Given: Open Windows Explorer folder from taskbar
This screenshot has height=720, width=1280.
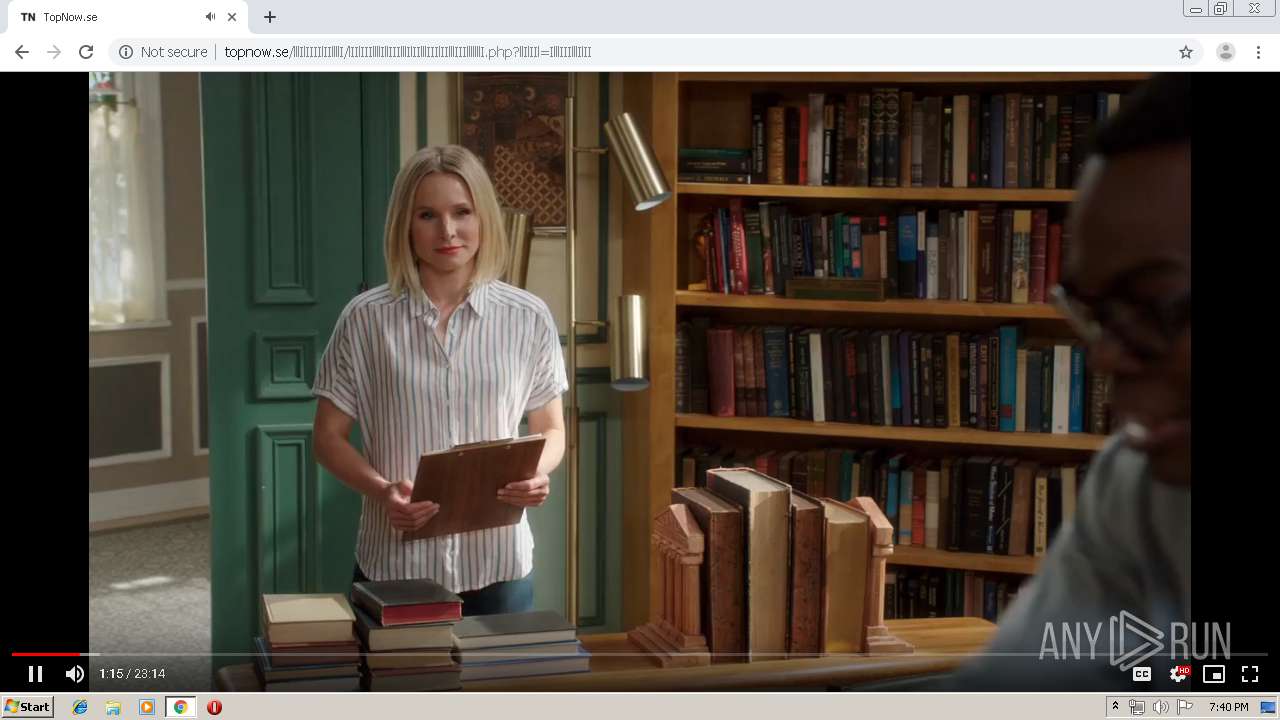Looking at the screenshot, I should click(x=113, y=707).
